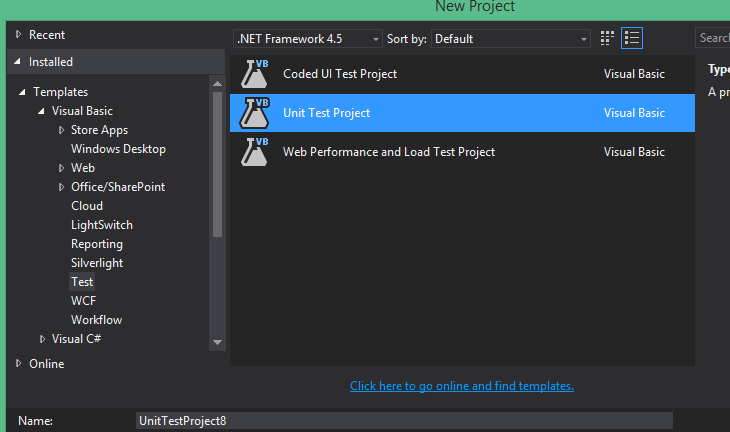The image size is (730, 432).
Task: Click the go online and find templates link
Action: [461, 386]
